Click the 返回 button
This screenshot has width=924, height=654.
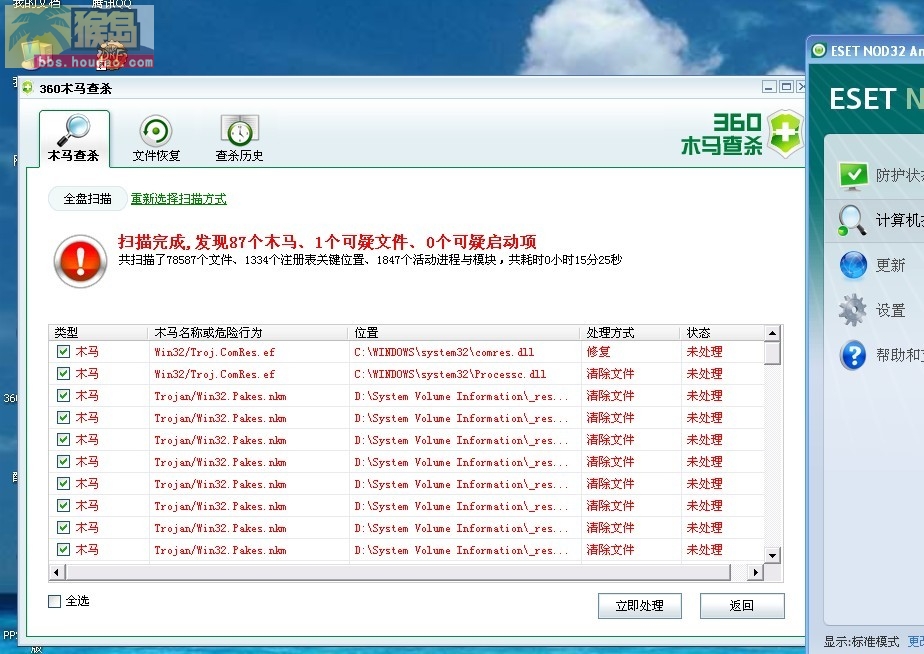(x=742, y=606)
